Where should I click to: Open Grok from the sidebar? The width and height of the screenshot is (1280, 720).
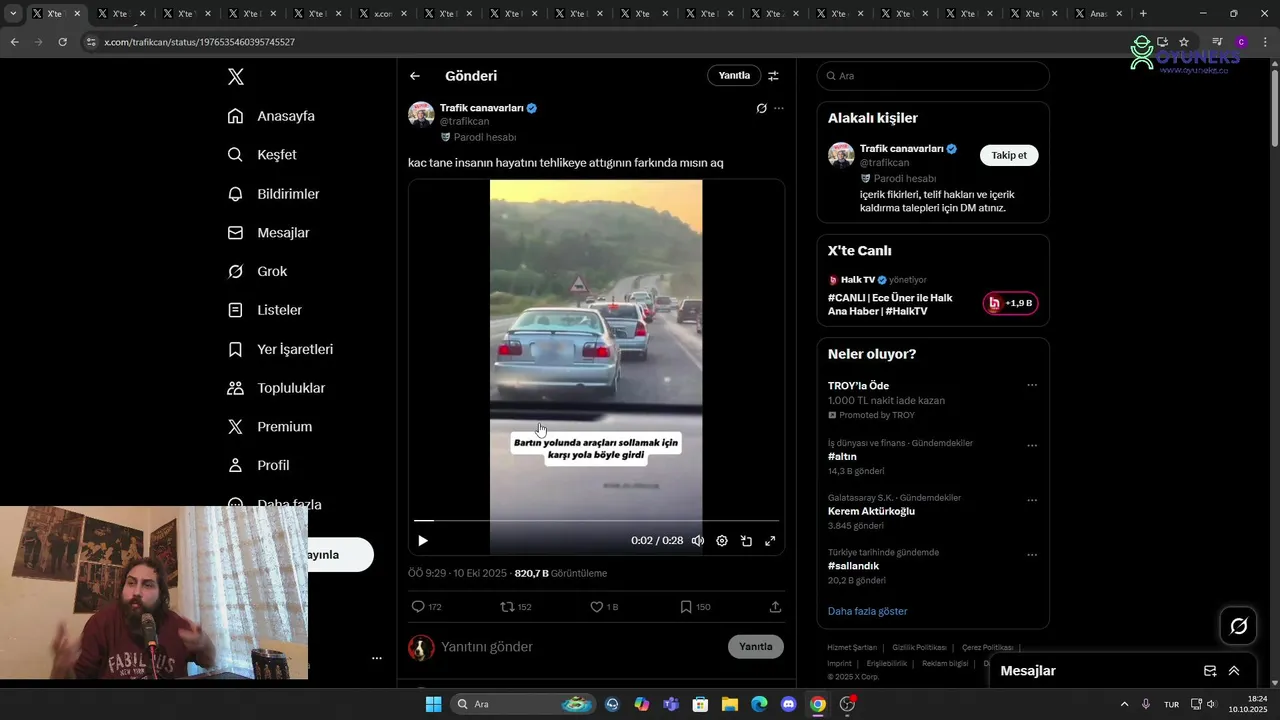(257, 272)
